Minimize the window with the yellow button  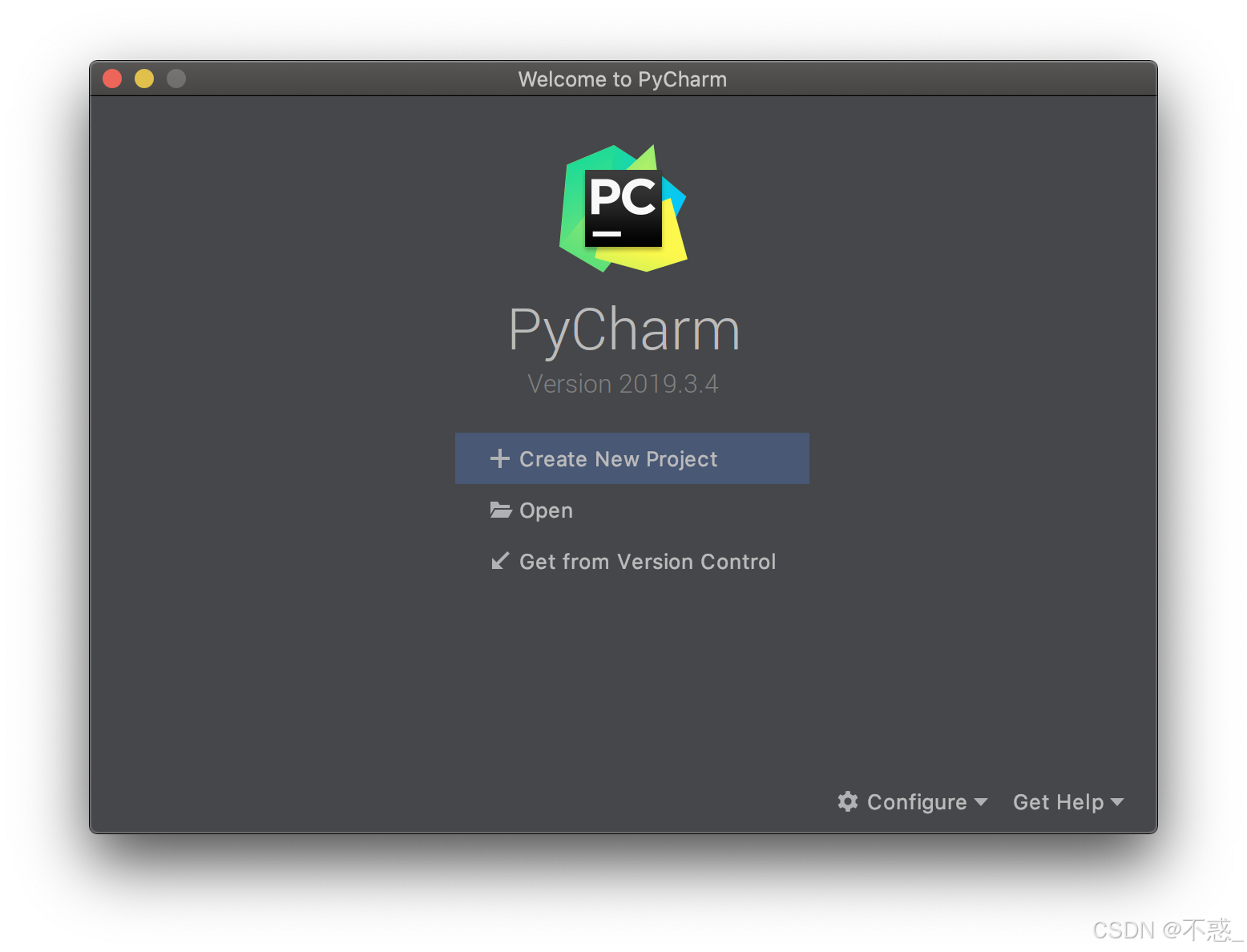click(144, 79)
